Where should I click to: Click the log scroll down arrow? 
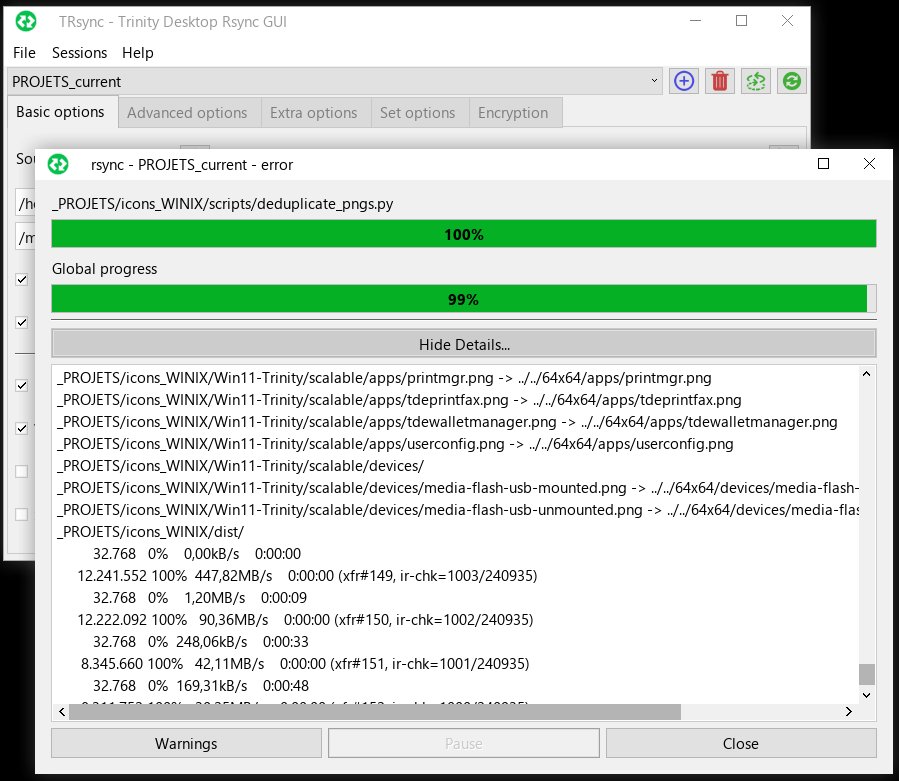click(x=866, y=695)
